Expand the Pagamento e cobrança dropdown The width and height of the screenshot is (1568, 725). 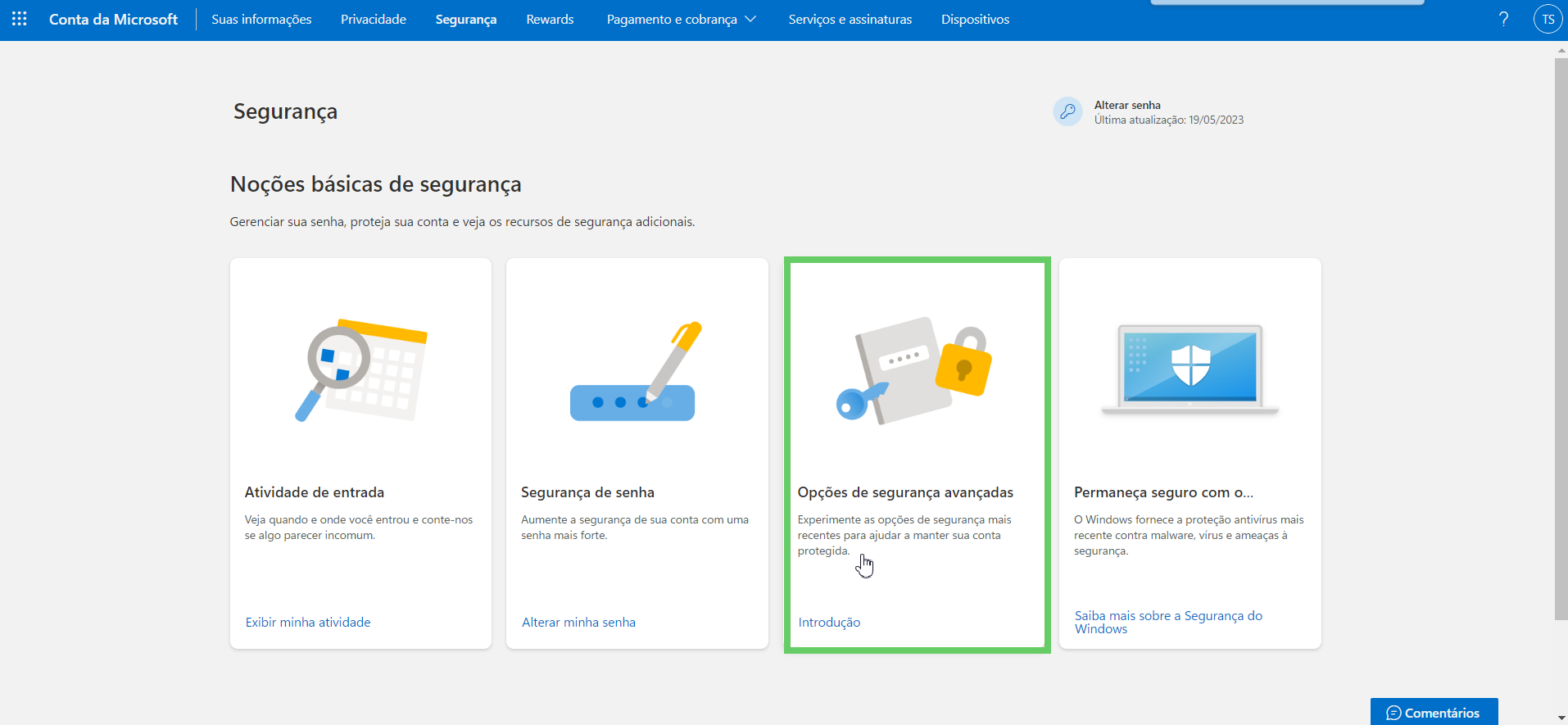point(681,19)
